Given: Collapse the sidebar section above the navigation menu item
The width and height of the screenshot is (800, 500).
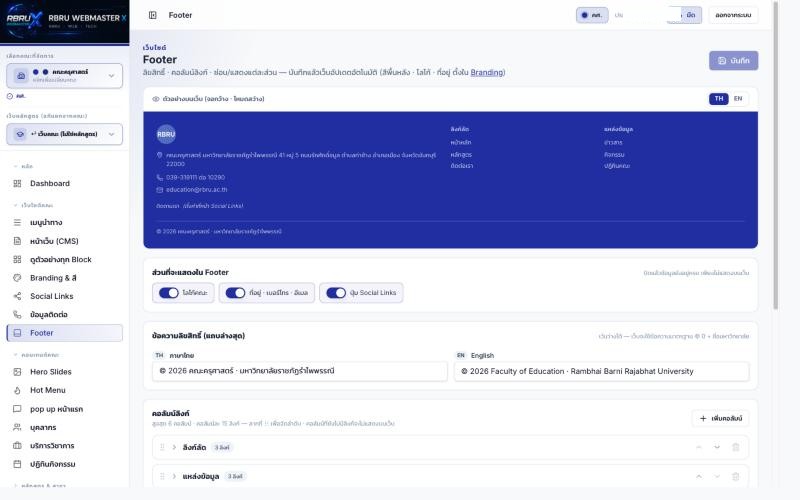Looking at the screenshot, I should [33, 205].
